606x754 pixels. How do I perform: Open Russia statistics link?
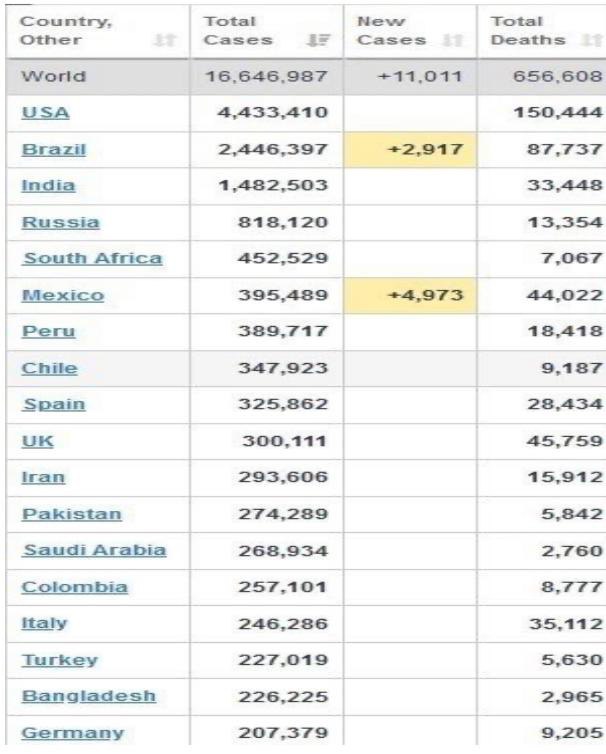click(61, 223)
